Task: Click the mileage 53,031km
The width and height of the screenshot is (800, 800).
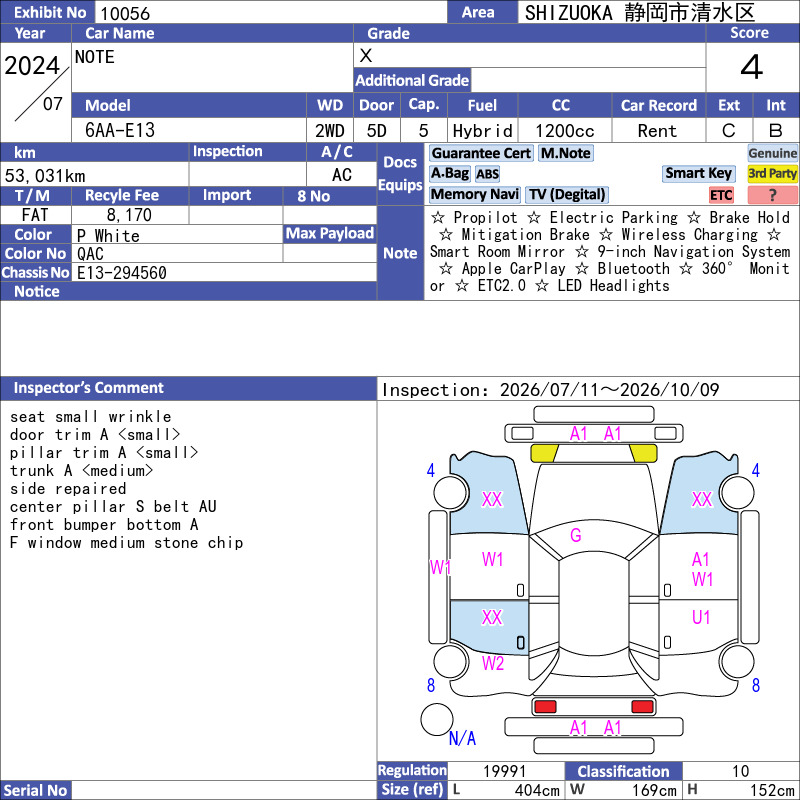Action: 45,176
